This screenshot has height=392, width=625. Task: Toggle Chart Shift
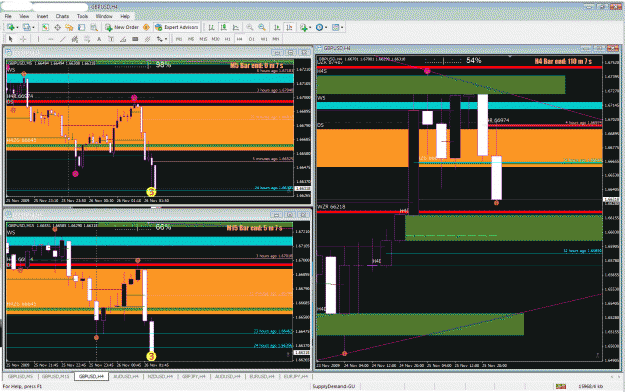(289, 27)
